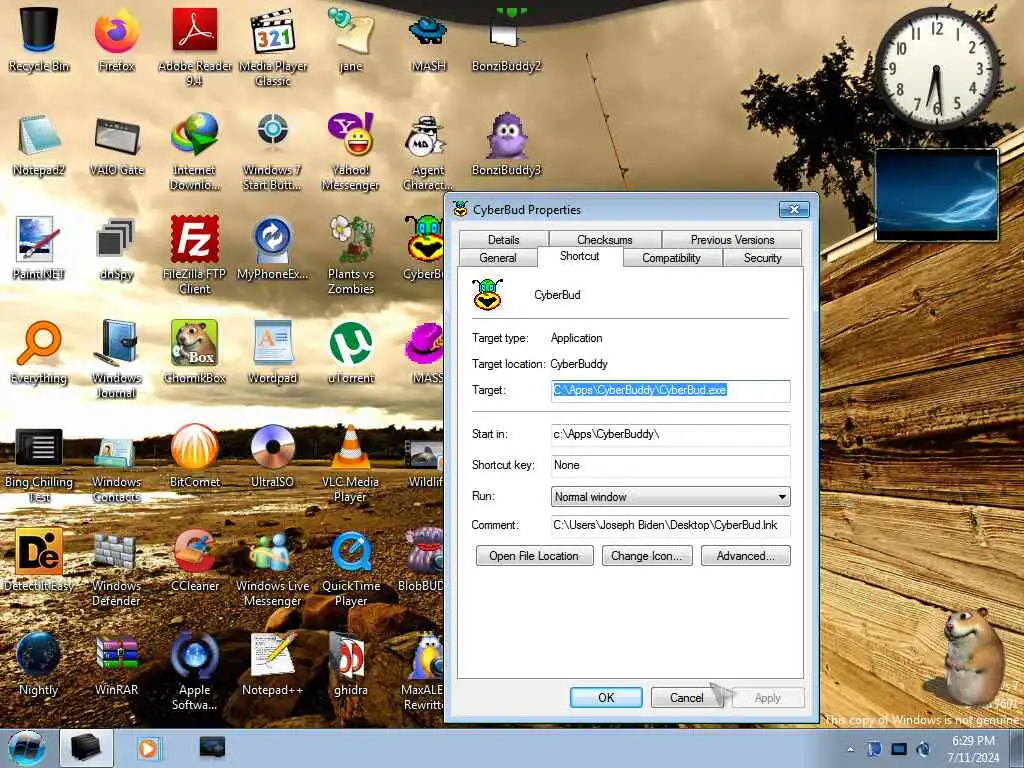Confirm the dialog with OK
Image resolution: width=1024 pixels, height=768 pixels.
tap(606, 697)
